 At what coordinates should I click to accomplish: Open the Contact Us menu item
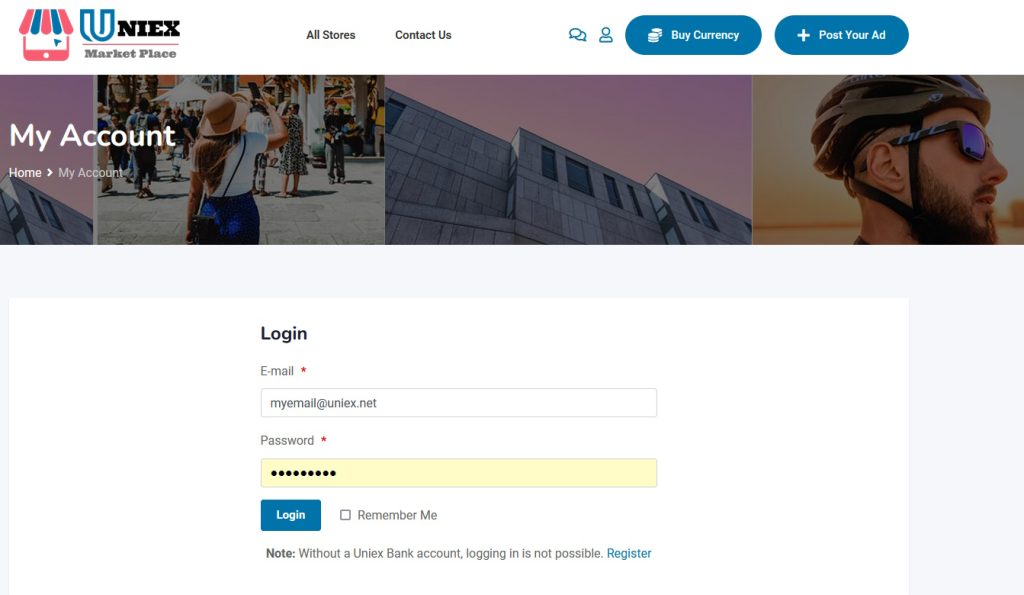tap(423, 35)
